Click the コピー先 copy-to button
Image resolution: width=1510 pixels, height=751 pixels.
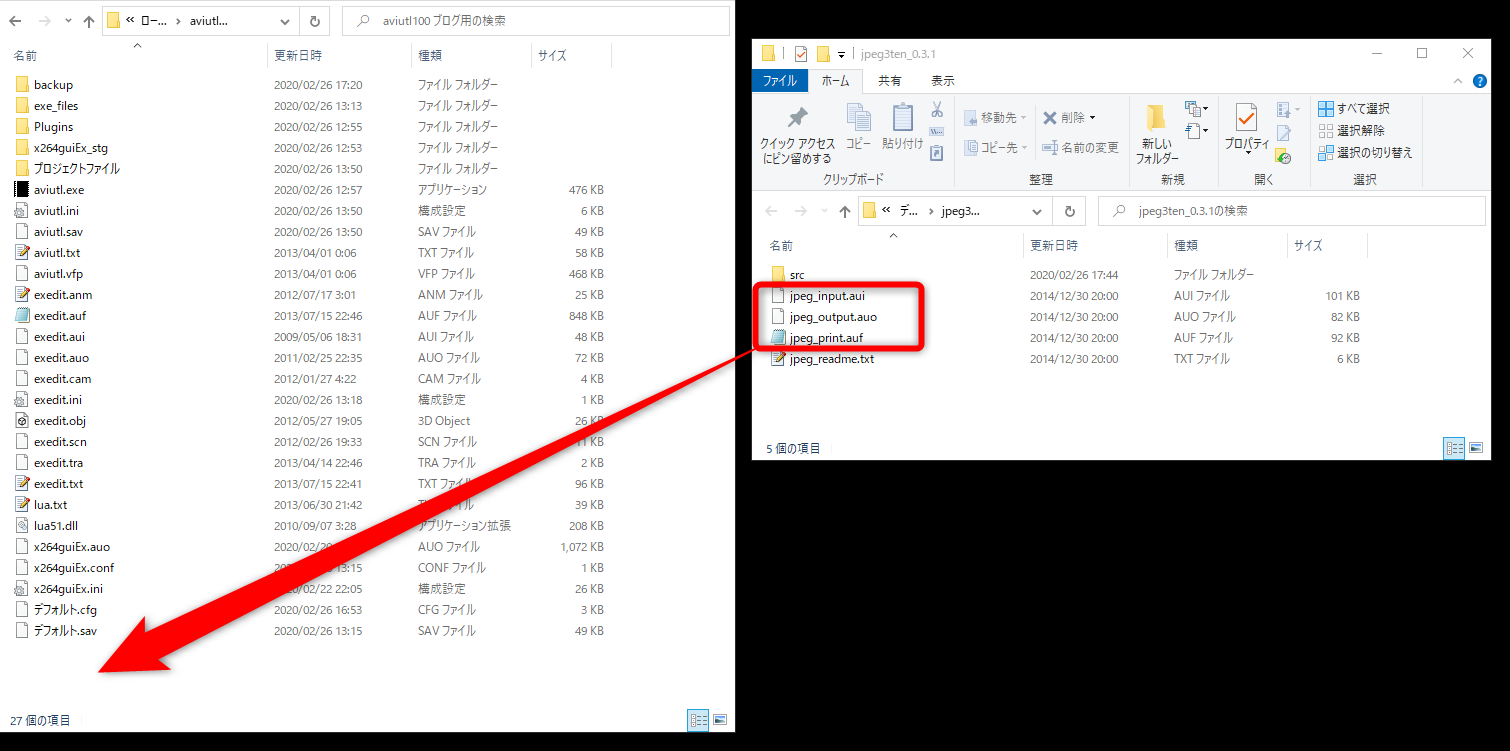995,147
